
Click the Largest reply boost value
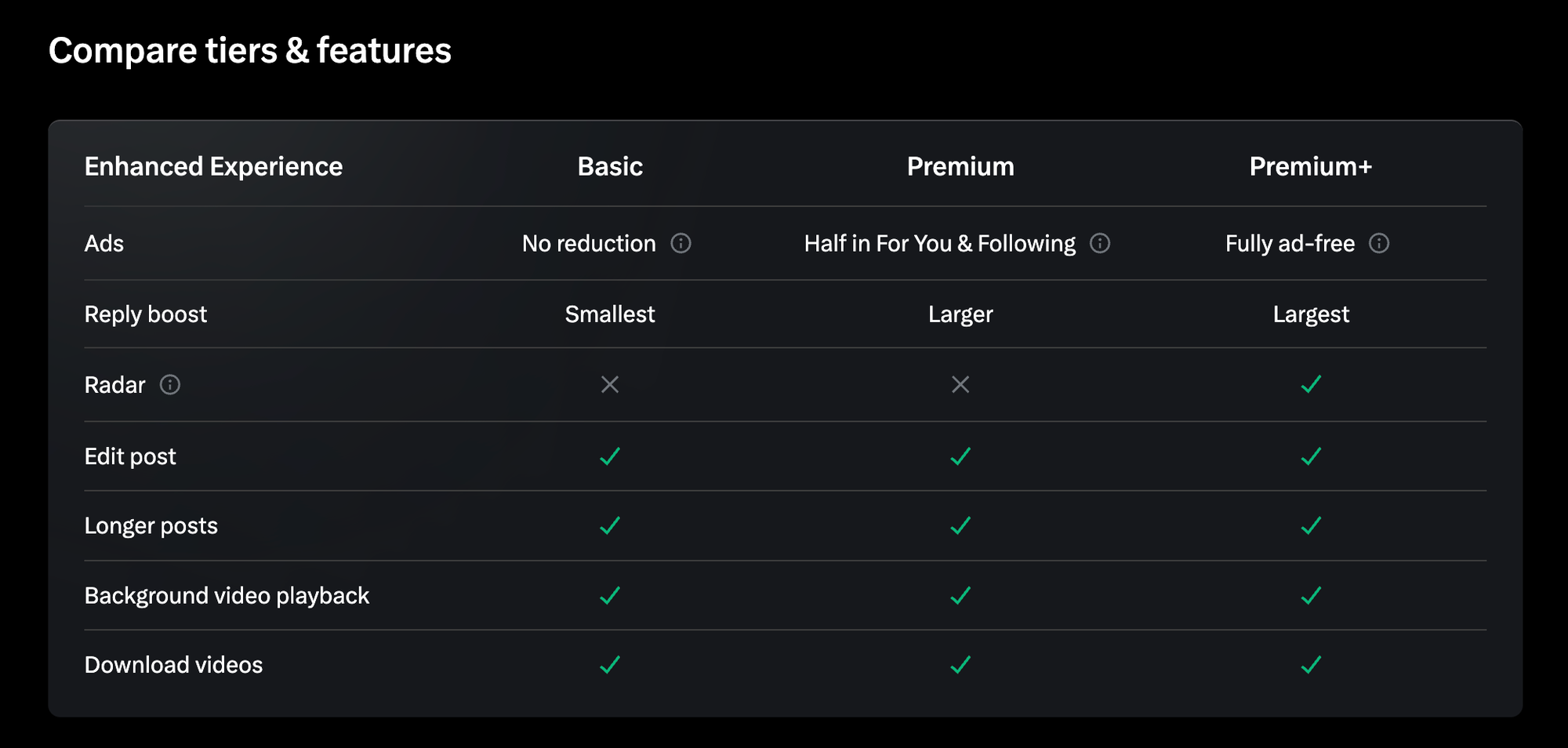[x=1311, y=314]
